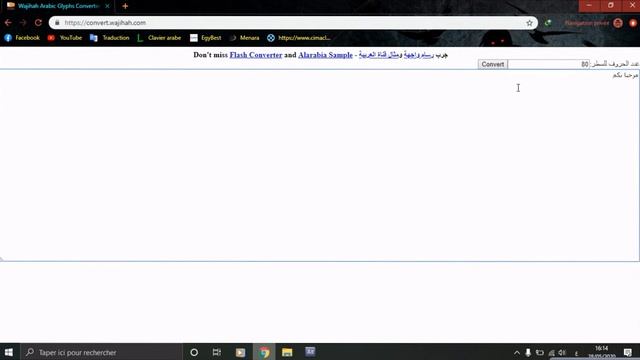
Task: Follow the Alarabia Sample link
Action: pyautogui.click(x=325, y=55)
